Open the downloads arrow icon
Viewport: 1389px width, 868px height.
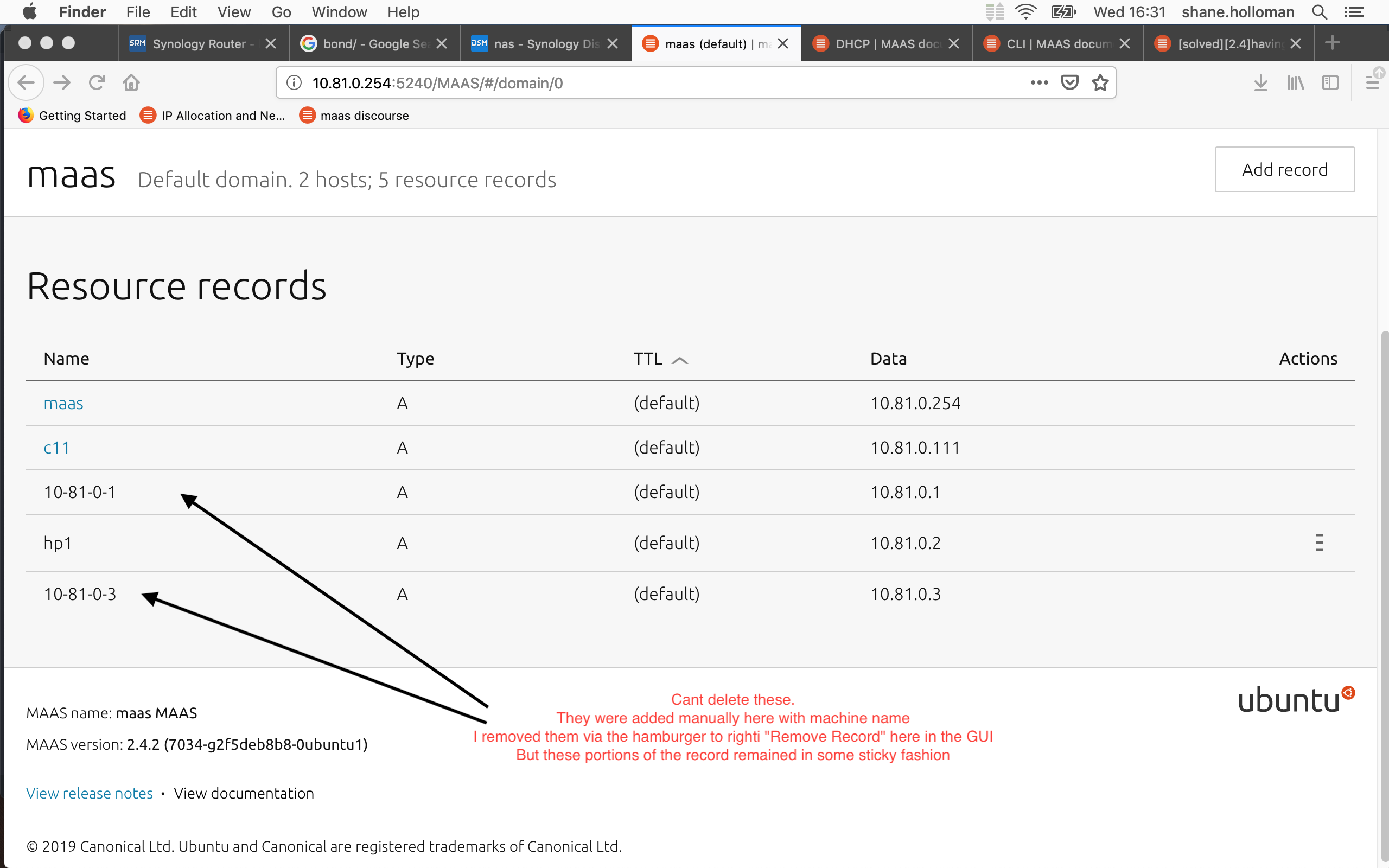[x=1260, y=82]
